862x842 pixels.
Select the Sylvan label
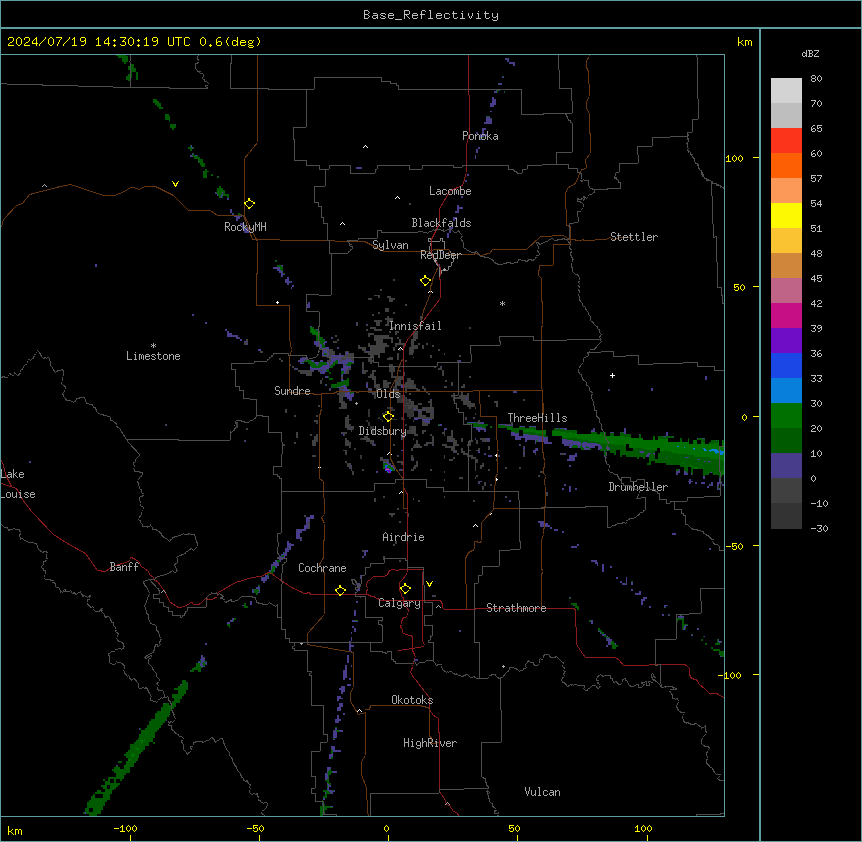click(390, 245)
